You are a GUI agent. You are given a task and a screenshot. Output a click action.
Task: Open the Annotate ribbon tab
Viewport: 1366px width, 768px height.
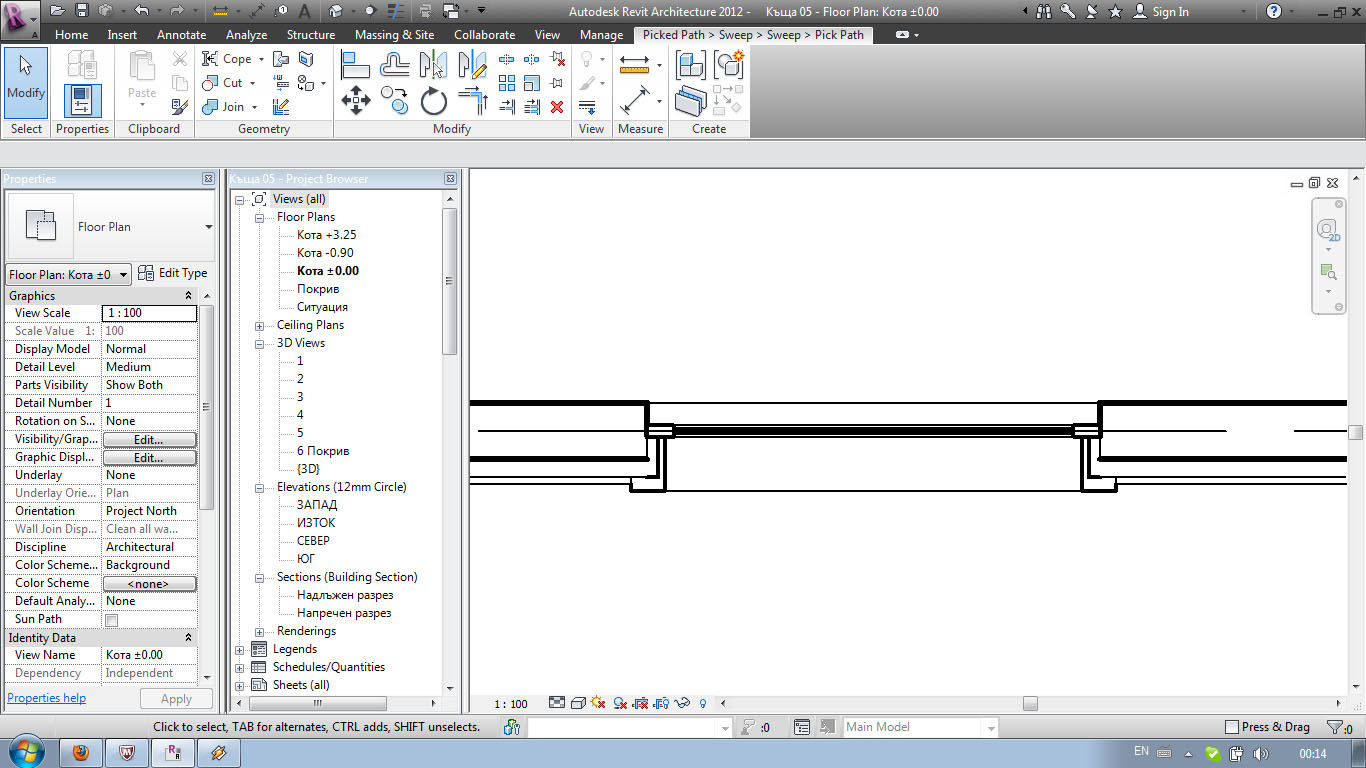click(x=182, y=35)
